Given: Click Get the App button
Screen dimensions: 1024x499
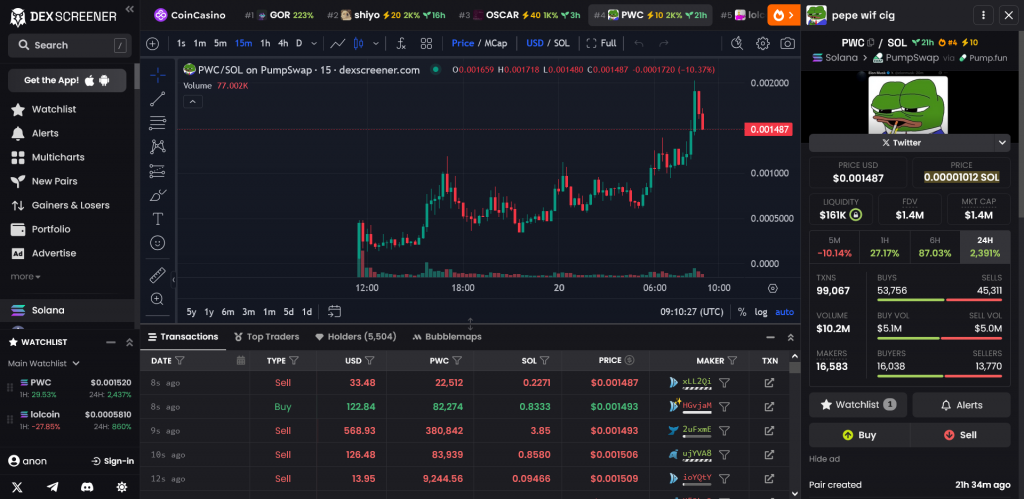Looking at the screenshot, I should click(x=67, y=80).
